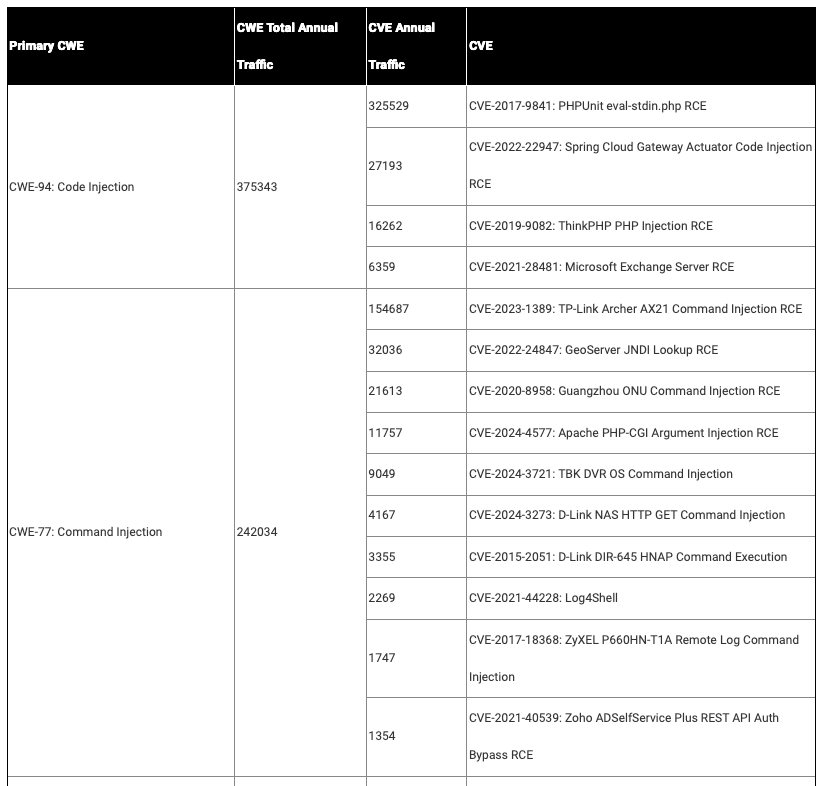
Task: Click the 242034 total traffic value
Action: 257,532
